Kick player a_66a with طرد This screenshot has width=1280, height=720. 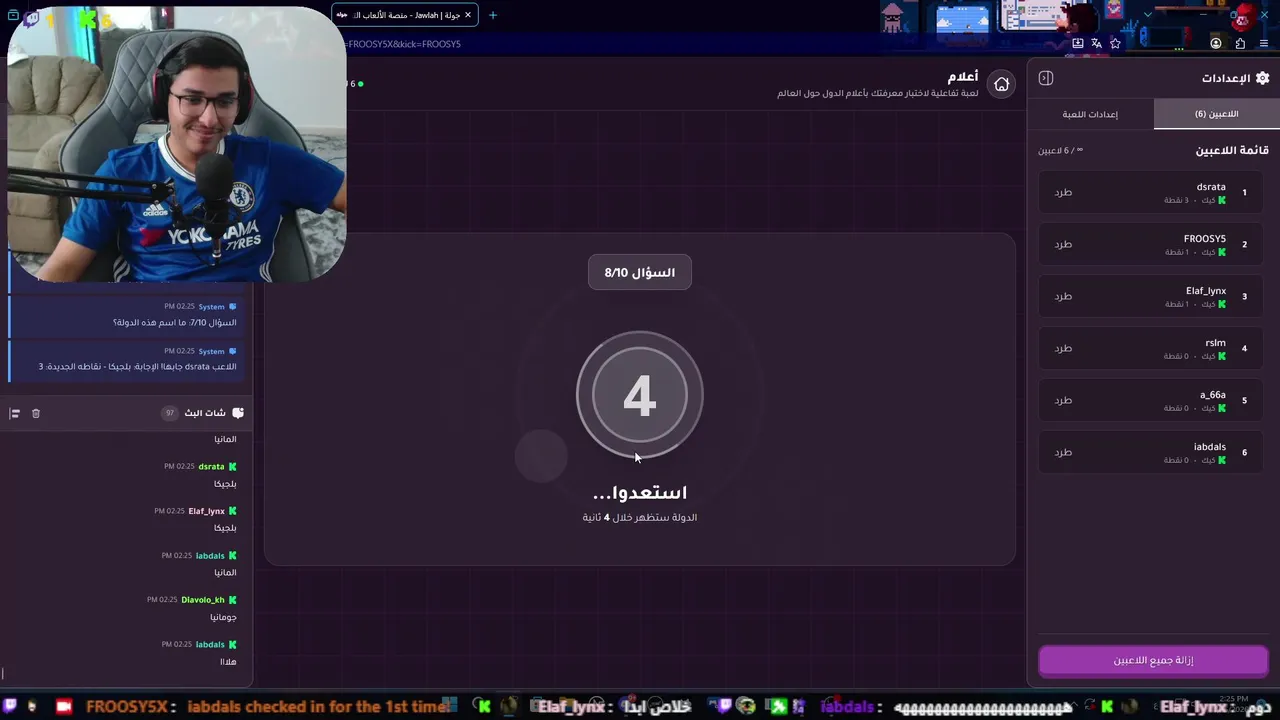[x=1063, y=400]
